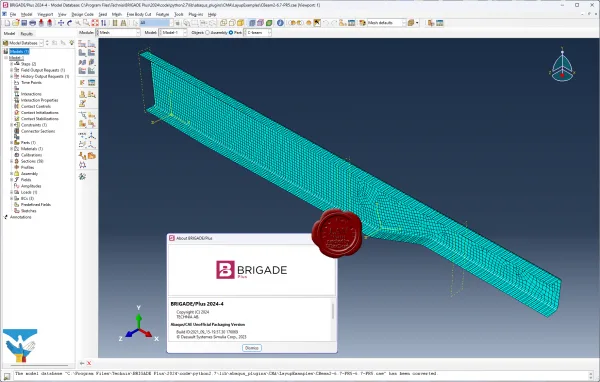Select Contact Controls in model tree

36,106
